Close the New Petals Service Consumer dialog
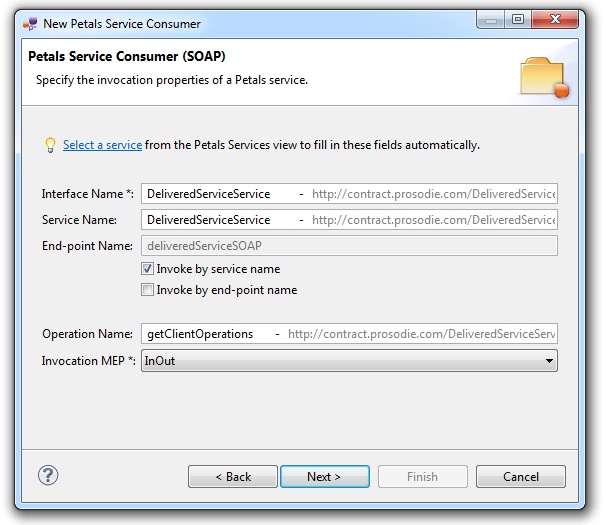The image size is (606, 525). coord(558,19)
